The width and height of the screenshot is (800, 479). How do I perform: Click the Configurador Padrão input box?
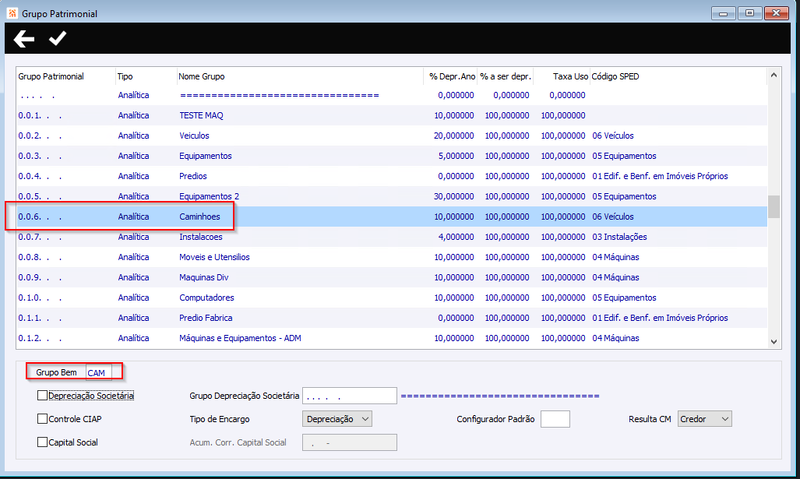pos(555,419)
